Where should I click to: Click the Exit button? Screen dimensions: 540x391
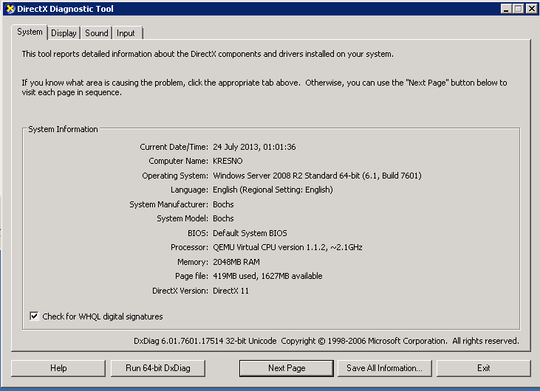click(484, 368)
